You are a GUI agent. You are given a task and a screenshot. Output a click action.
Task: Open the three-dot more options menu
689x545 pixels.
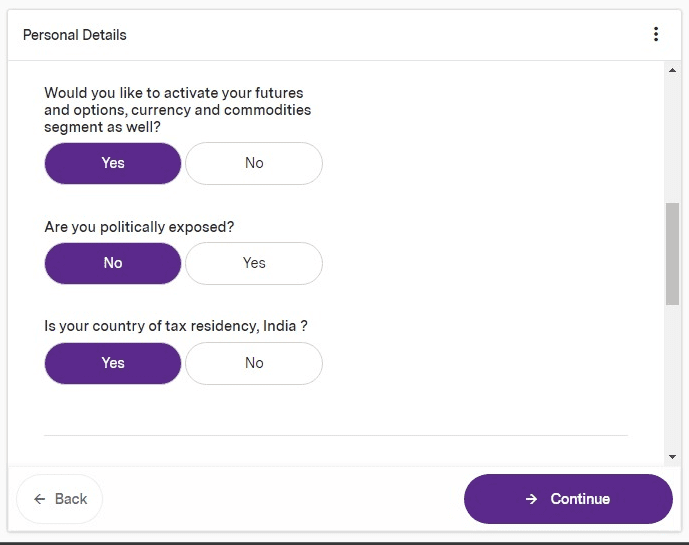click(x=656, y=35)
